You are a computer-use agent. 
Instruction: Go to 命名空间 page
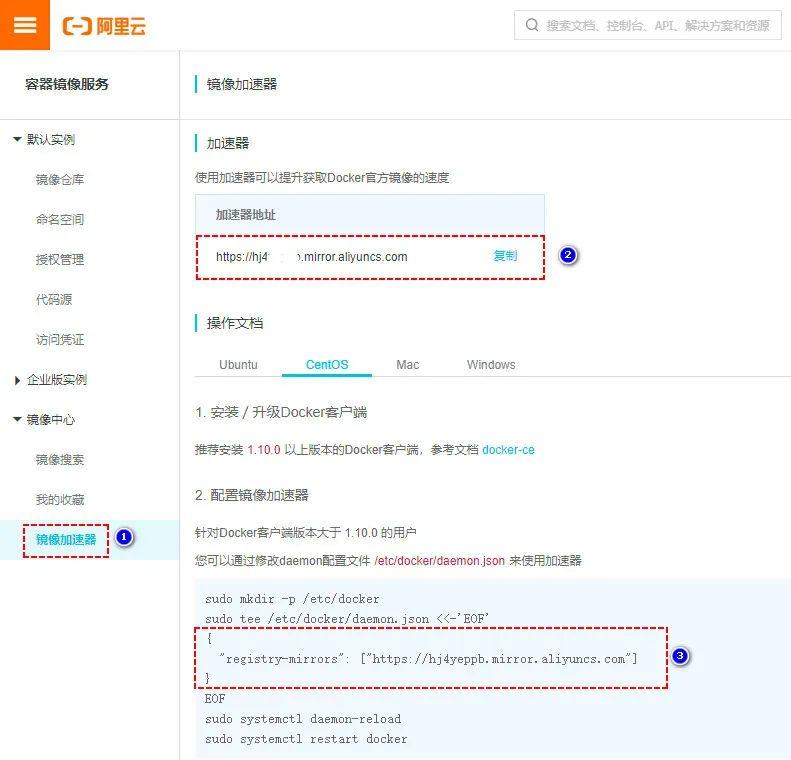tap(60, 220)
